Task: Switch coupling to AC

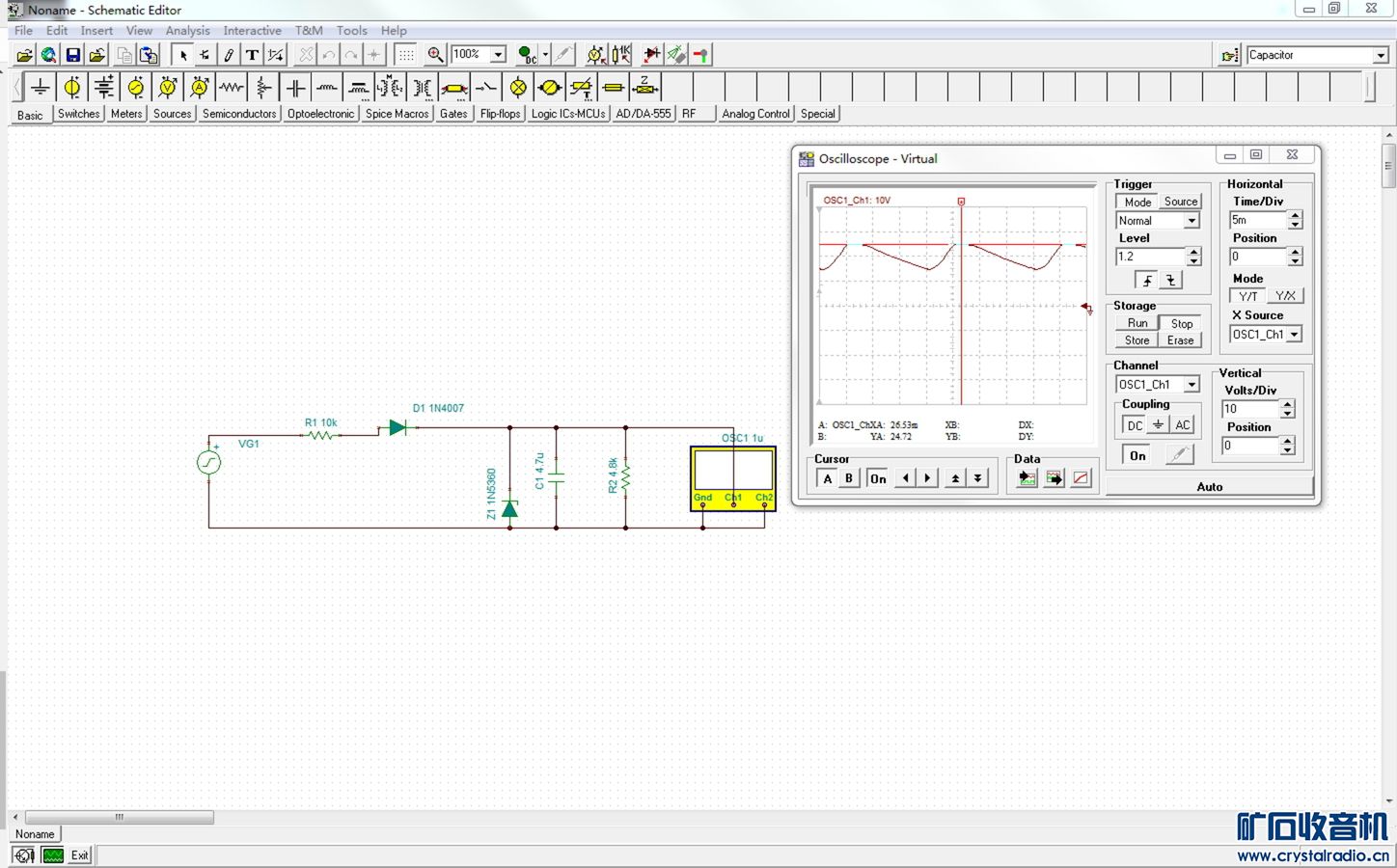Action: coord(1182,425)
